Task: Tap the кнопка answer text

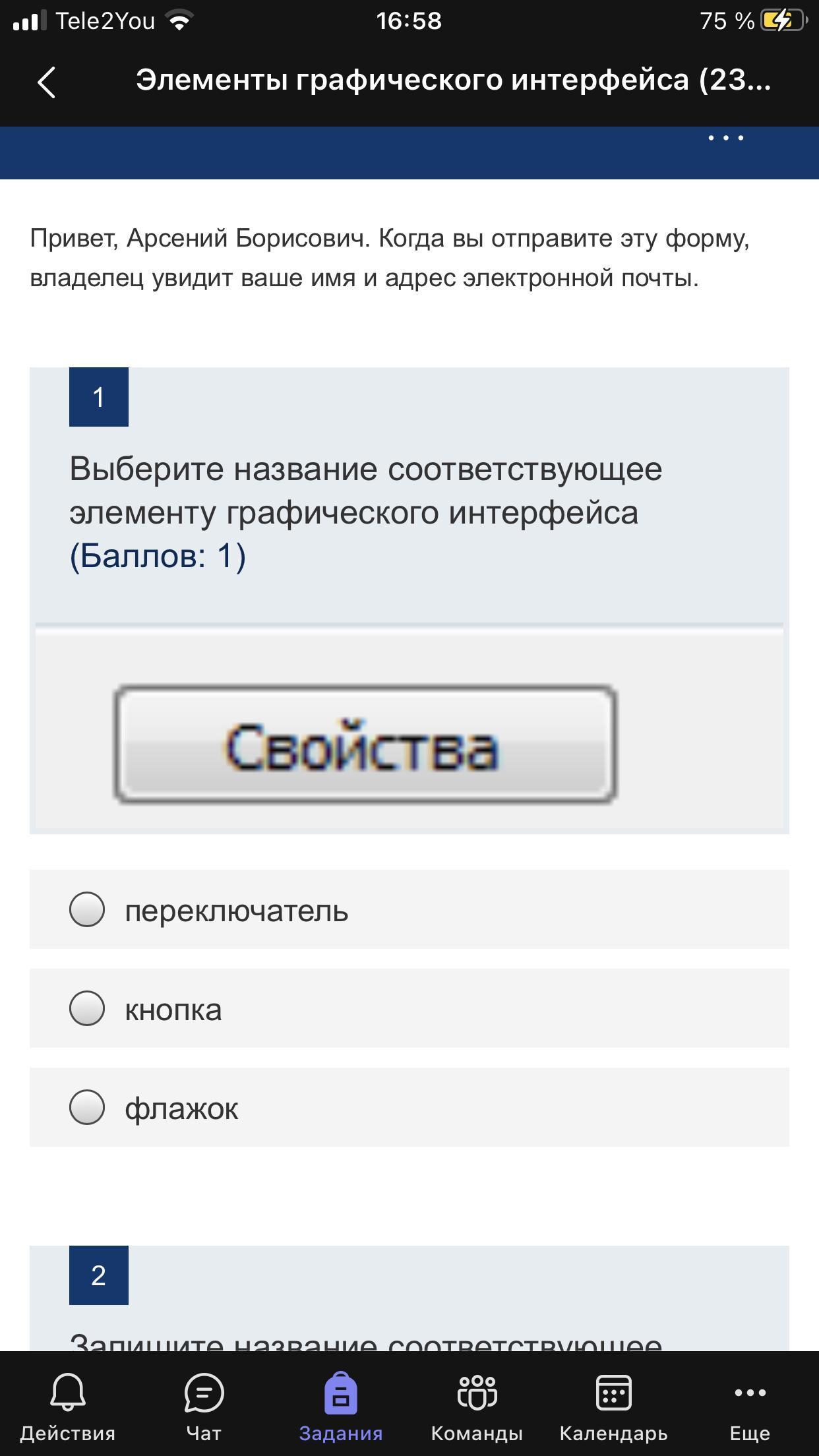Action: click(173, 1010)
